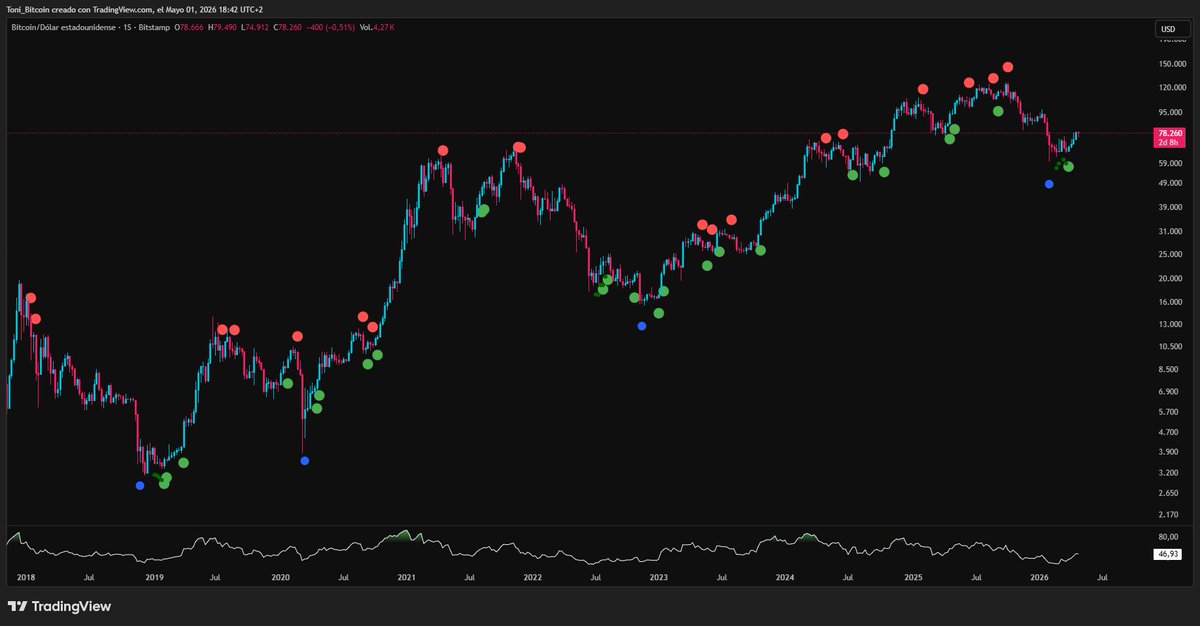
Task: Click the 25.000 price axis label
Action: coord(1170,254)
